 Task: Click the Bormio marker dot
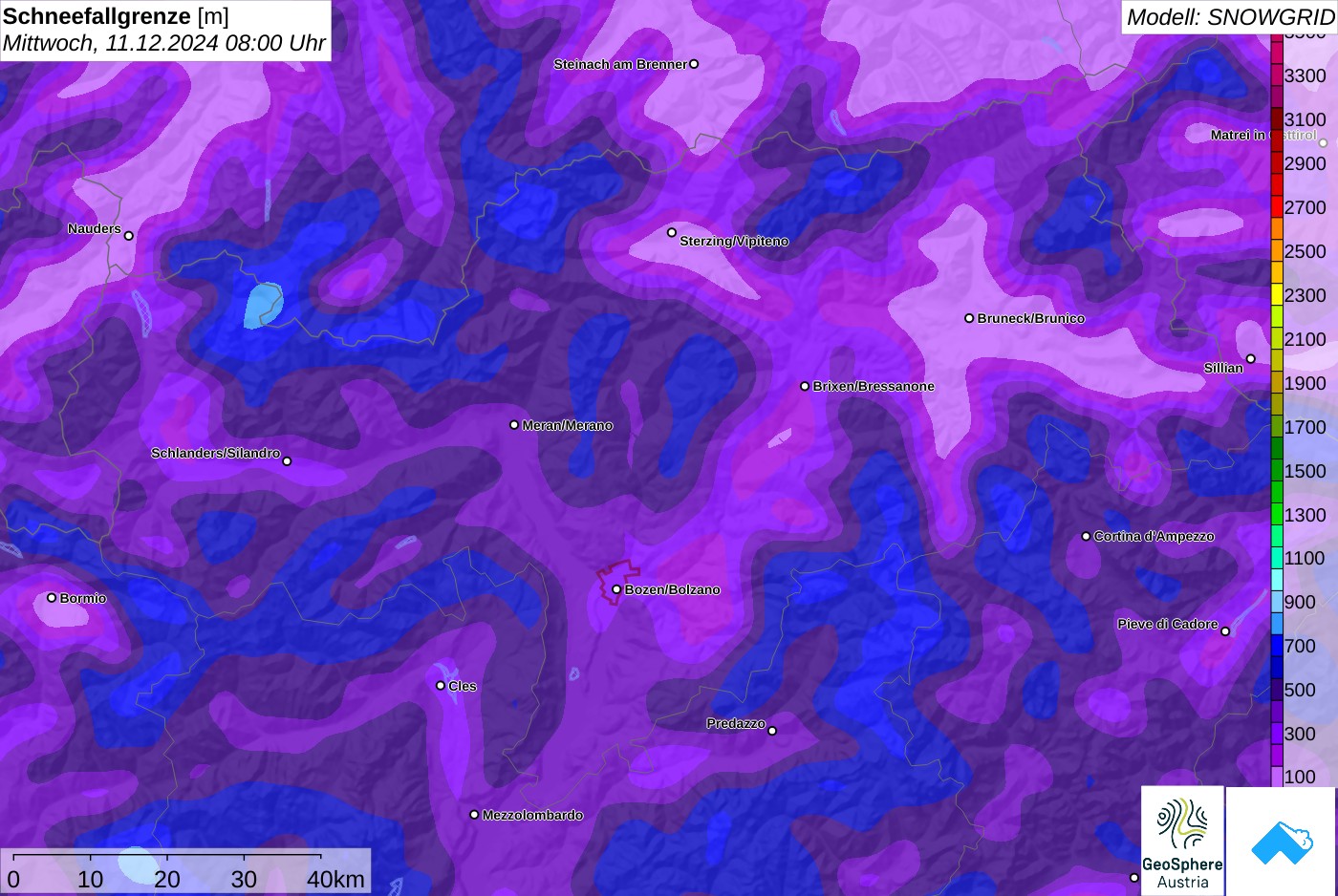pyautogui.click(x=52, y=598)
